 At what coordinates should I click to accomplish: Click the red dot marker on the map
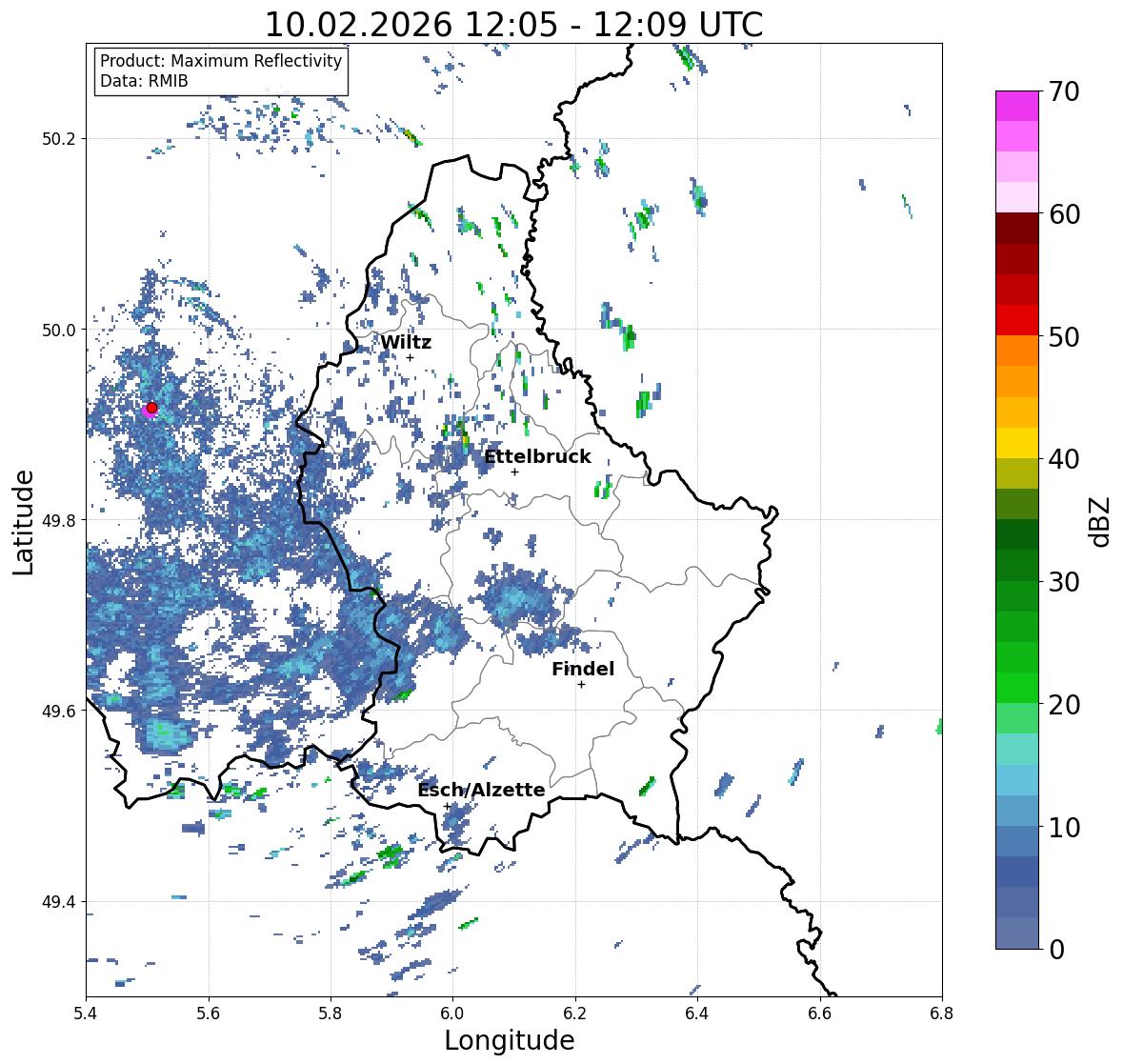tap(151, 408)
